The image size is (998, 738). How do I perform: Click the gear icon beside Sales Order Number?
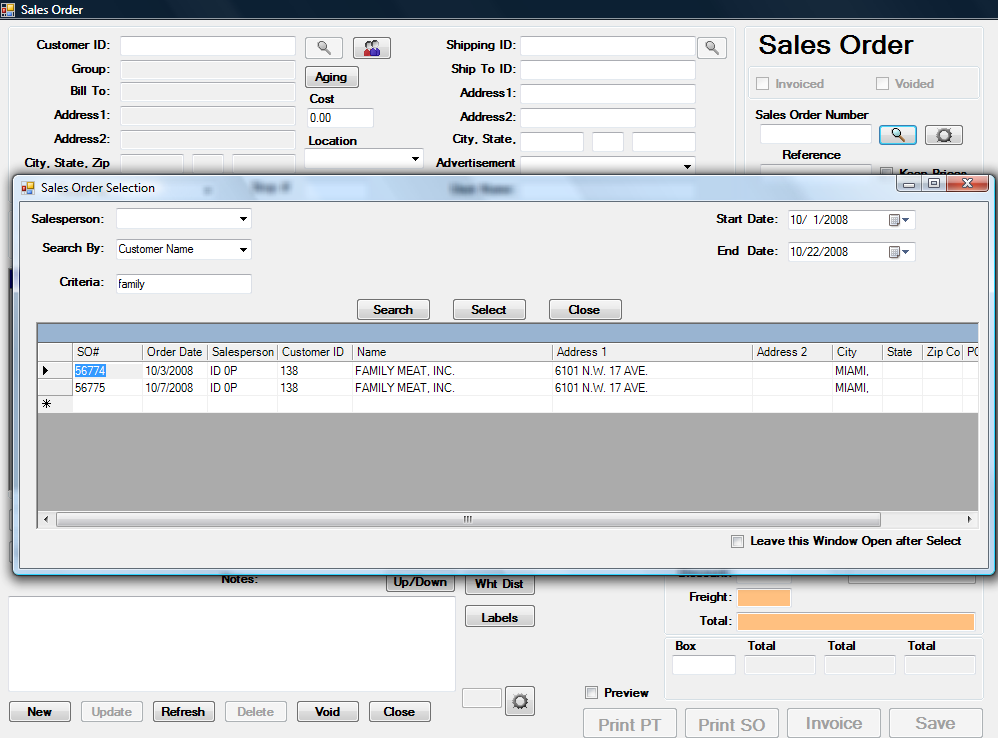pyautogui.click(x=943, y=135)
